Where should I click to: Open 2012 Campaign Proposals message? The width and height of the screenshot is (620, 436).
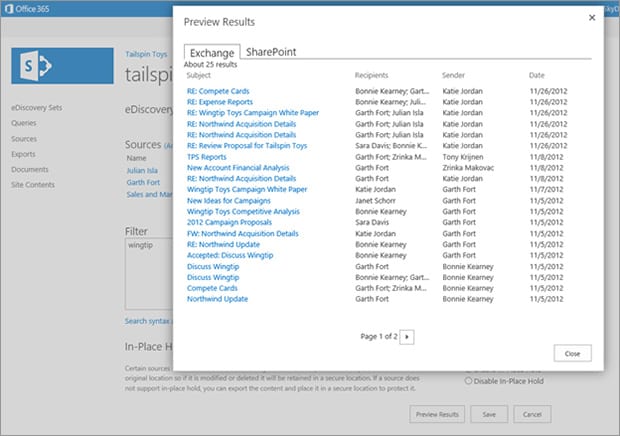229,222
